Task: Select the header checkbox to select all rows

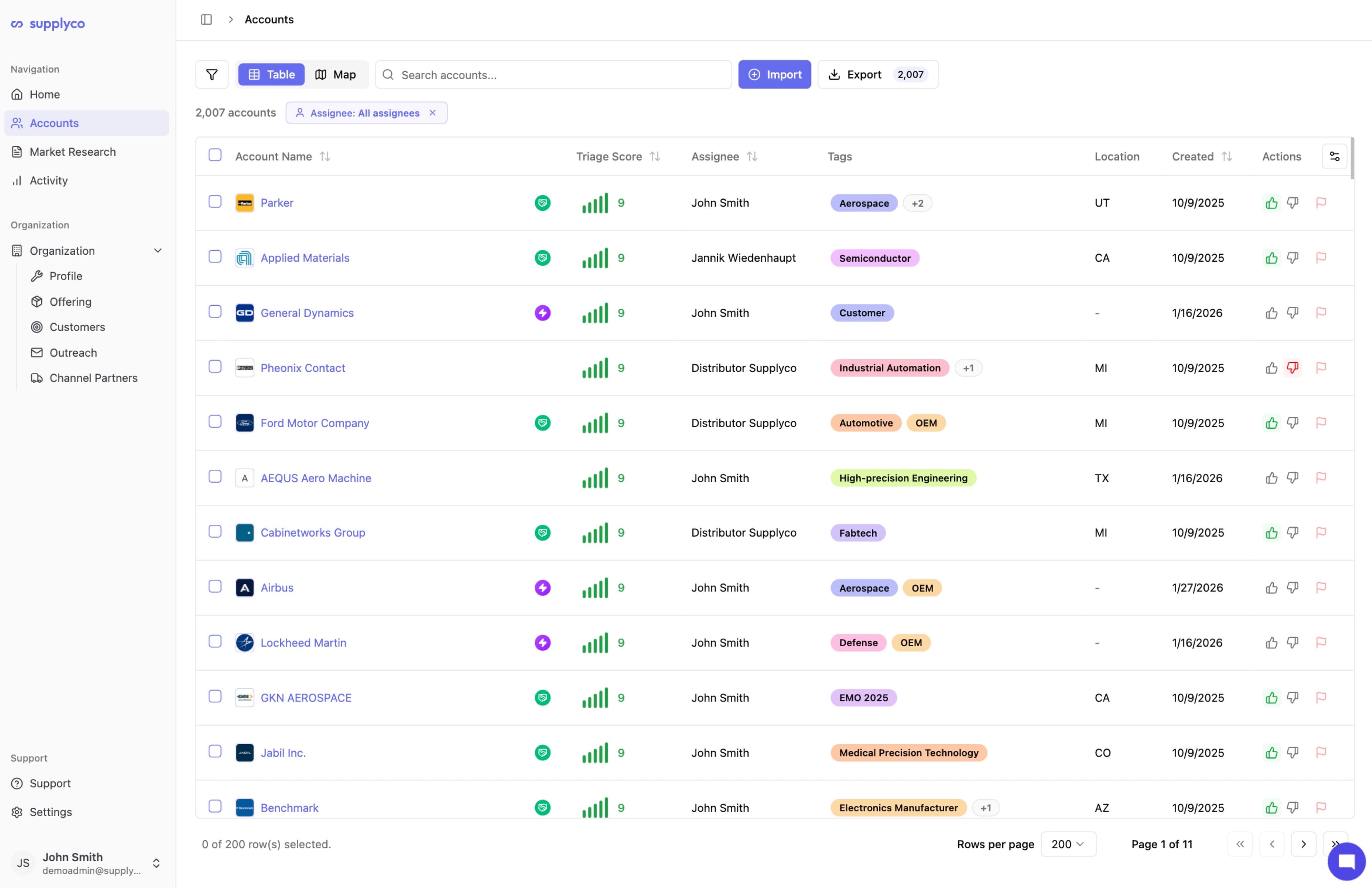Action: point(215,154)
